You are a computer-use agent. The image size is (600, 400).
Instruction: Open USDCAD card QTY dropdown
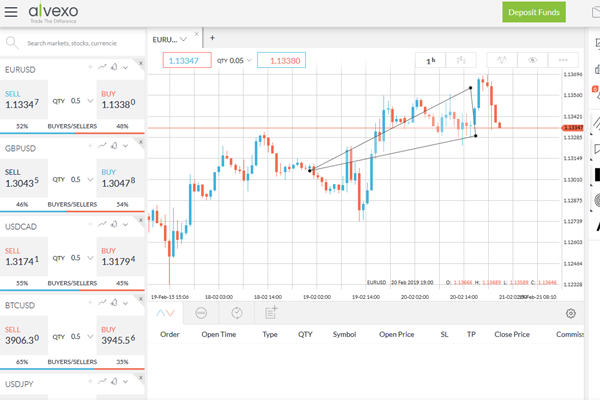pyautogui.click(x=90, y=258)
